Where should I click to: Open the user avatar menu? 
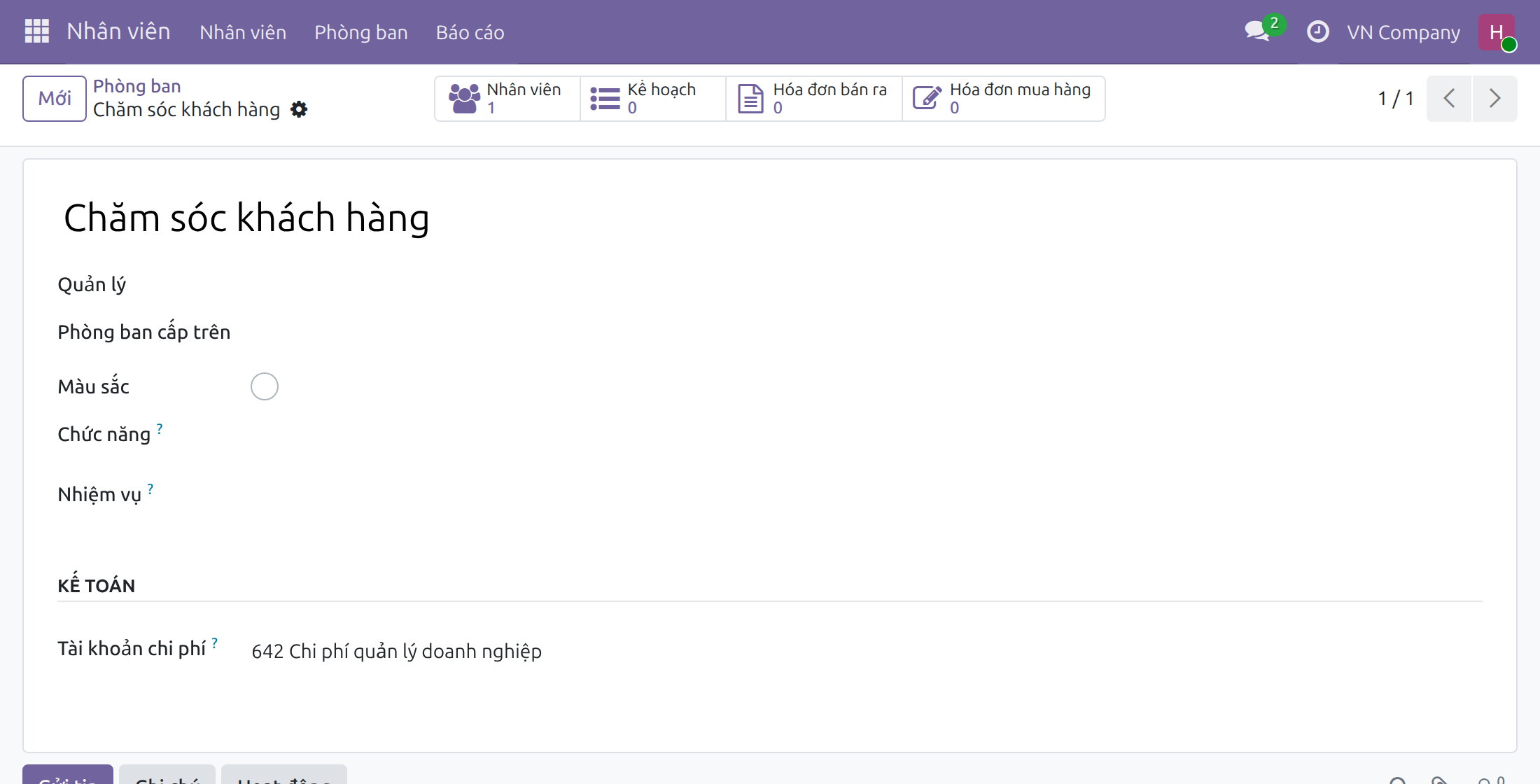(x=1497, y=32)
